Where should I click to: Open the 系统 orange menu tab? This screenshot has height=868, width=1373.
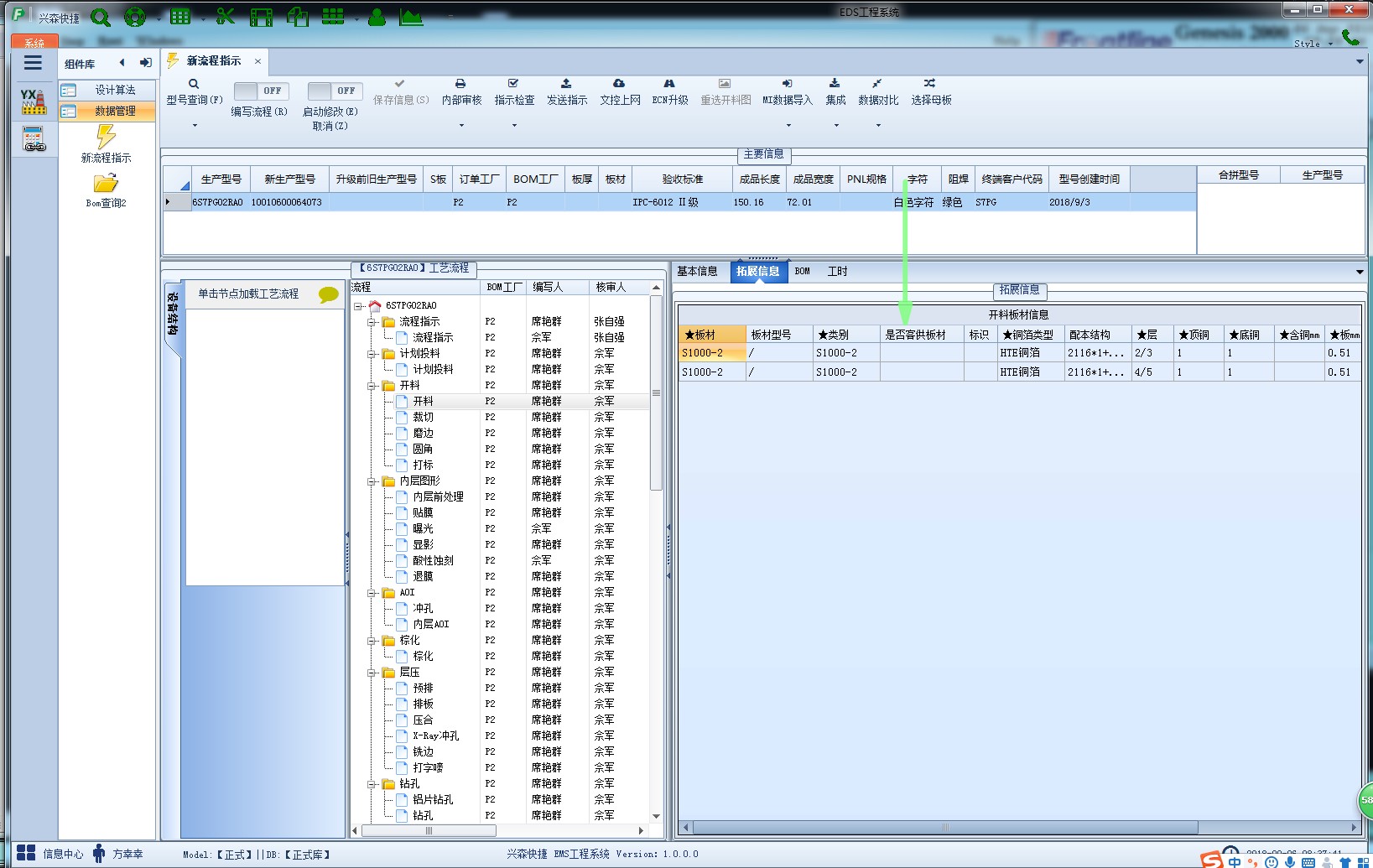[34, 42]
